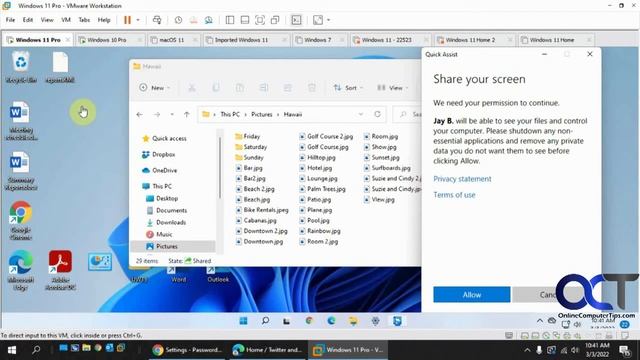Toggle VMware console view
The image size is (640, 360).
[x=296, y=20]
